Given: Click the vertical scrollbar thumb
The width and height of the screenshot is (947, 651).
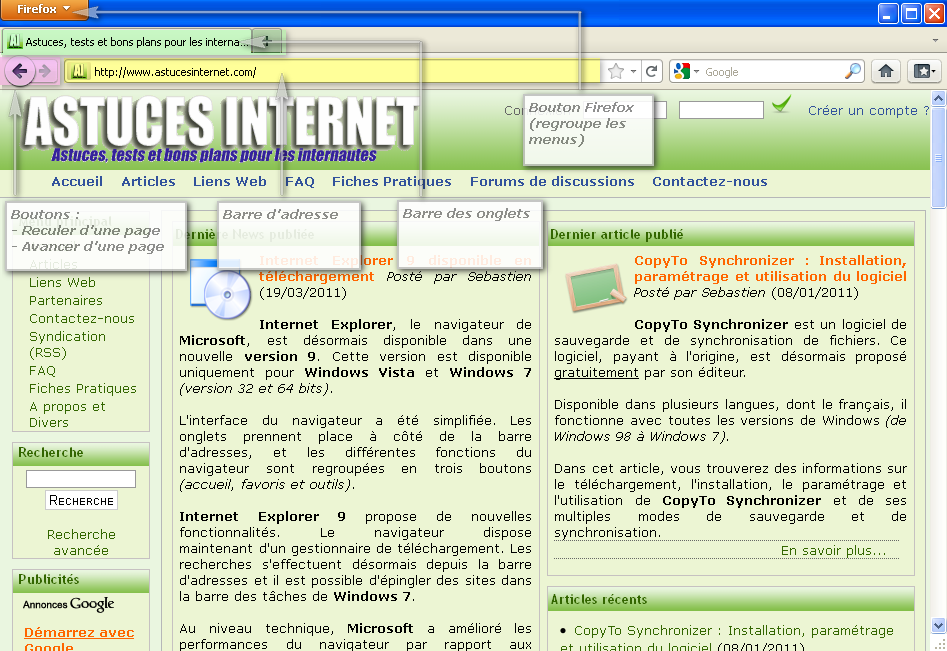Looking at the screenshot, I should pos(938,157).
